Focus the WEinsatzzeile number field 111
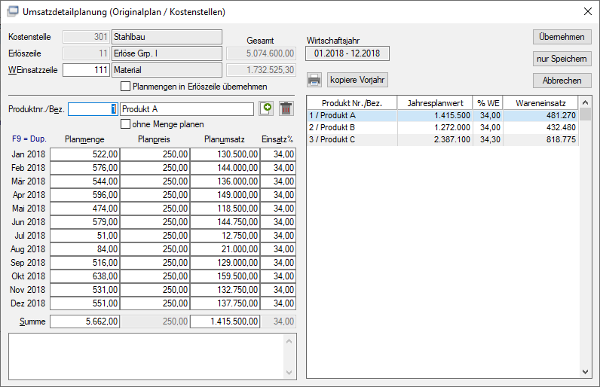The height and width of the screenshot is (387, 600). pyautogui.click(x=86, y=70)
